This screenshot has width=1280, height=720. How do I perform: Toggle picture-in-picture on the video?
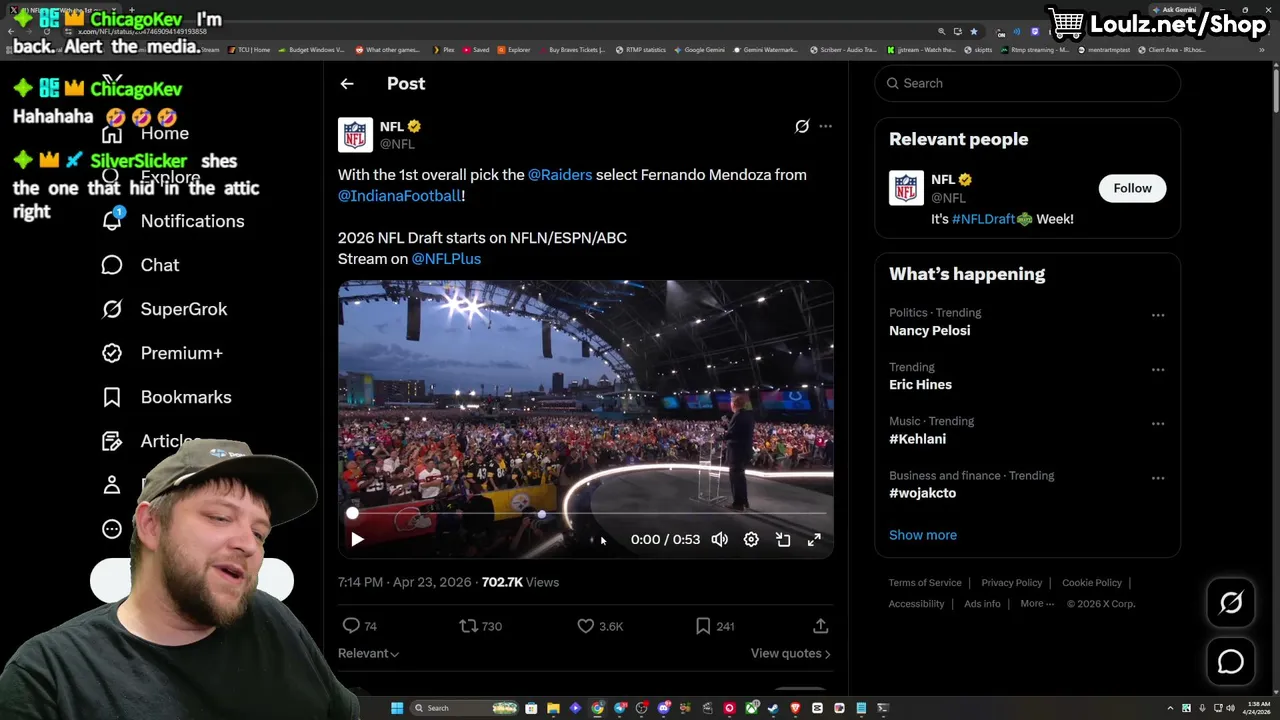[783, 539]
